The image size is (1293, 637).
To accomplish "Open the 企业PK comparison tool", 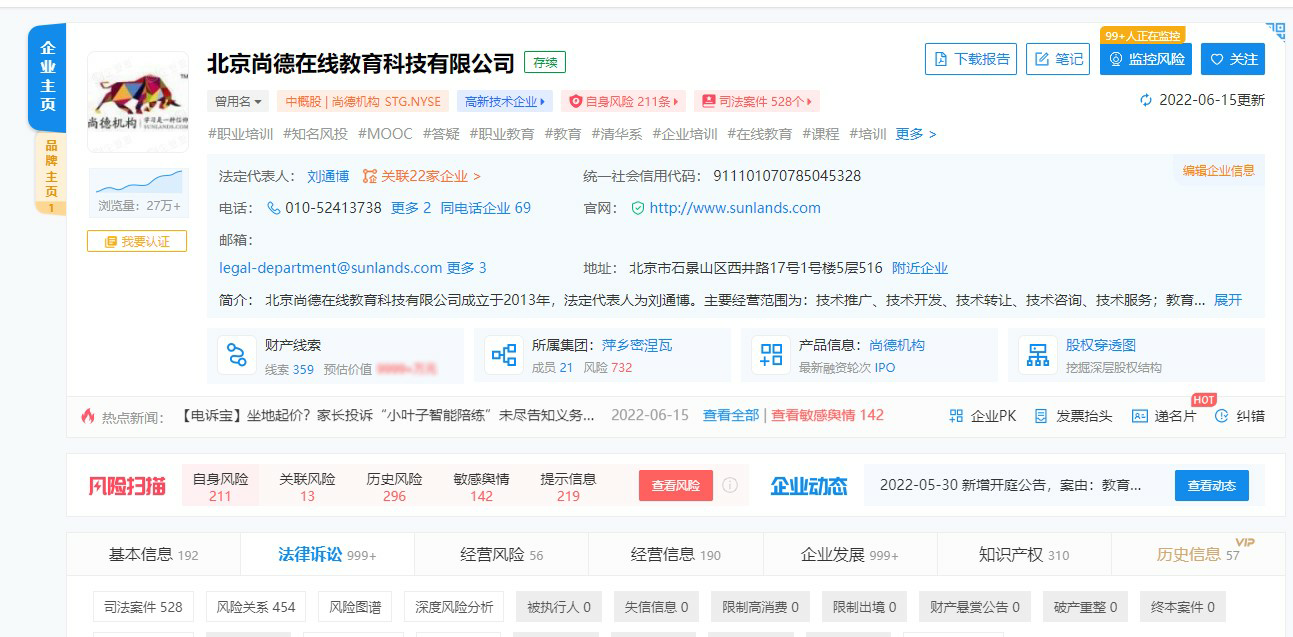I will pyautogui.click(x=982, y=415).
